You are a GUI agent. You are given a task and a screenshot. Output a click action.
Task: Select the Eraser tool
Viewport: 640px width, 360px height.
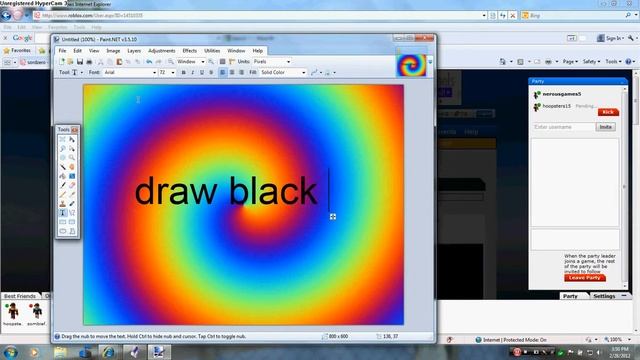[72, 185]
